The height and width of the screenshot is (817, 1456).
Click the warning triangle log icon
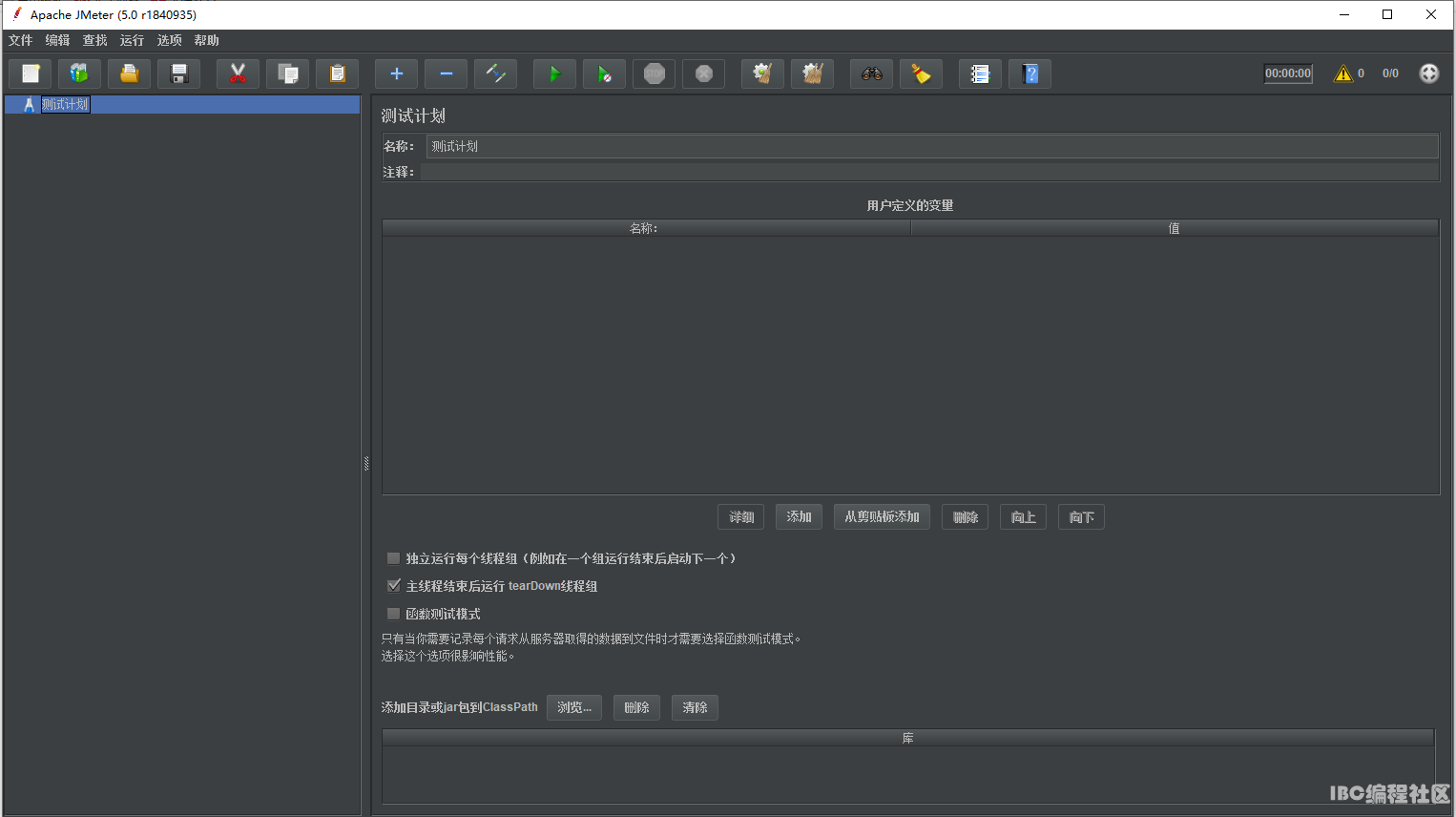pos(1343,73)
